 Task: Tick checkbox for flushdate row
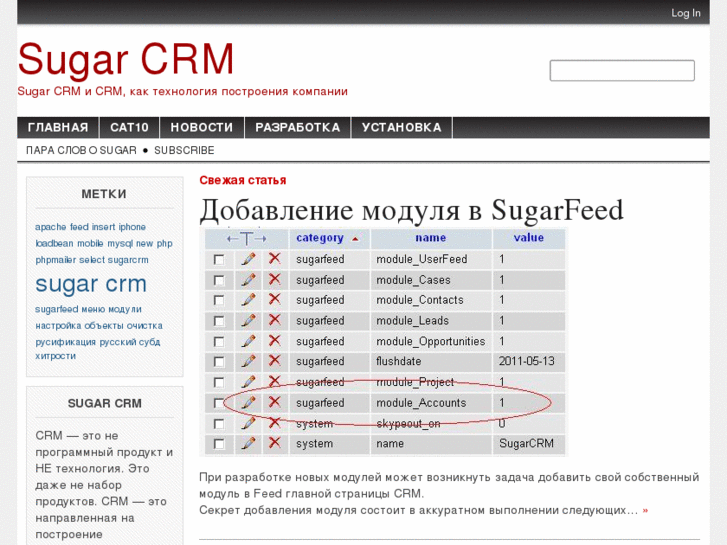click(219, 362)
